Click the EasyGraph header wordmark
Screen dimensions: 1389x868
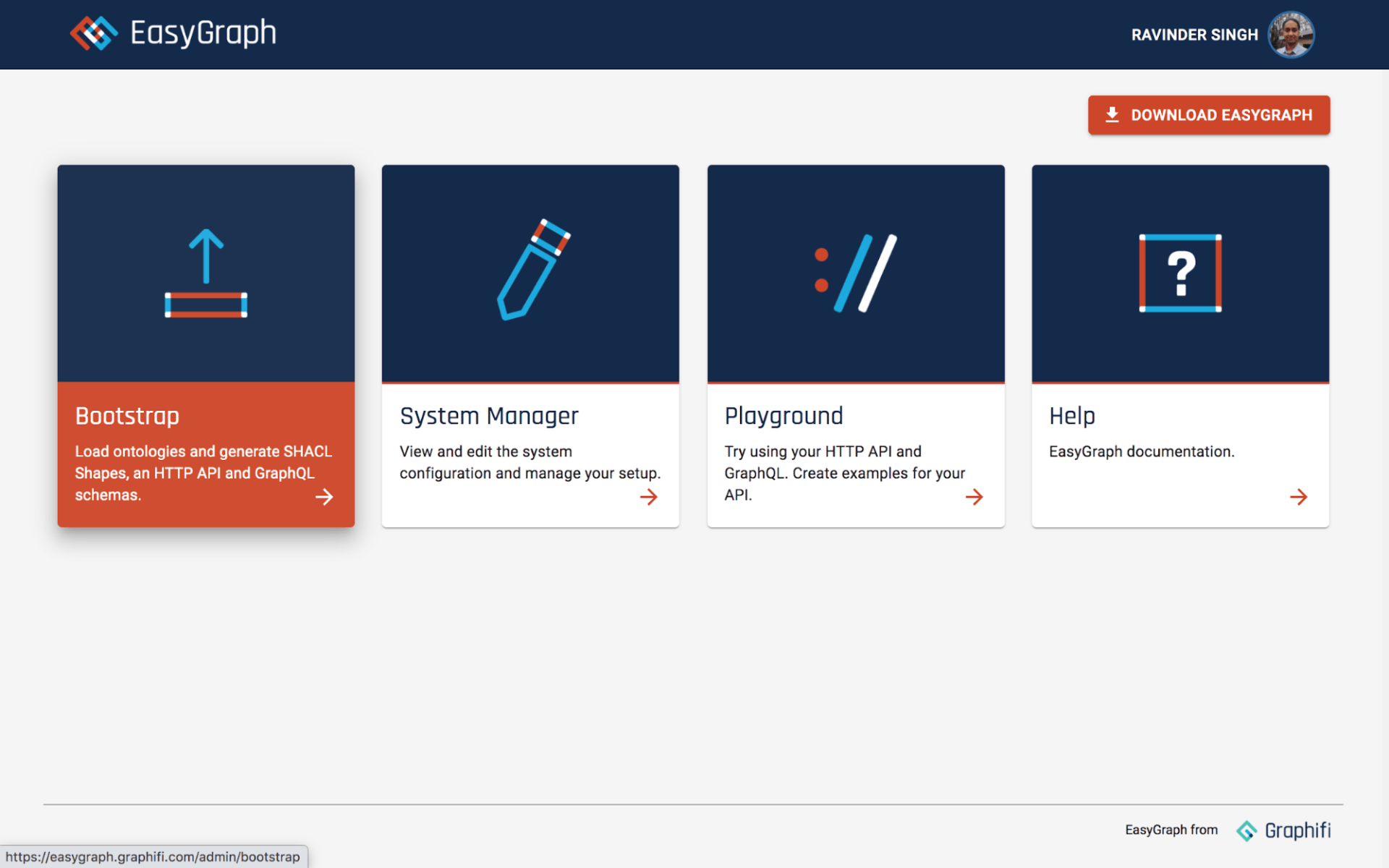(x=203, y=33)
